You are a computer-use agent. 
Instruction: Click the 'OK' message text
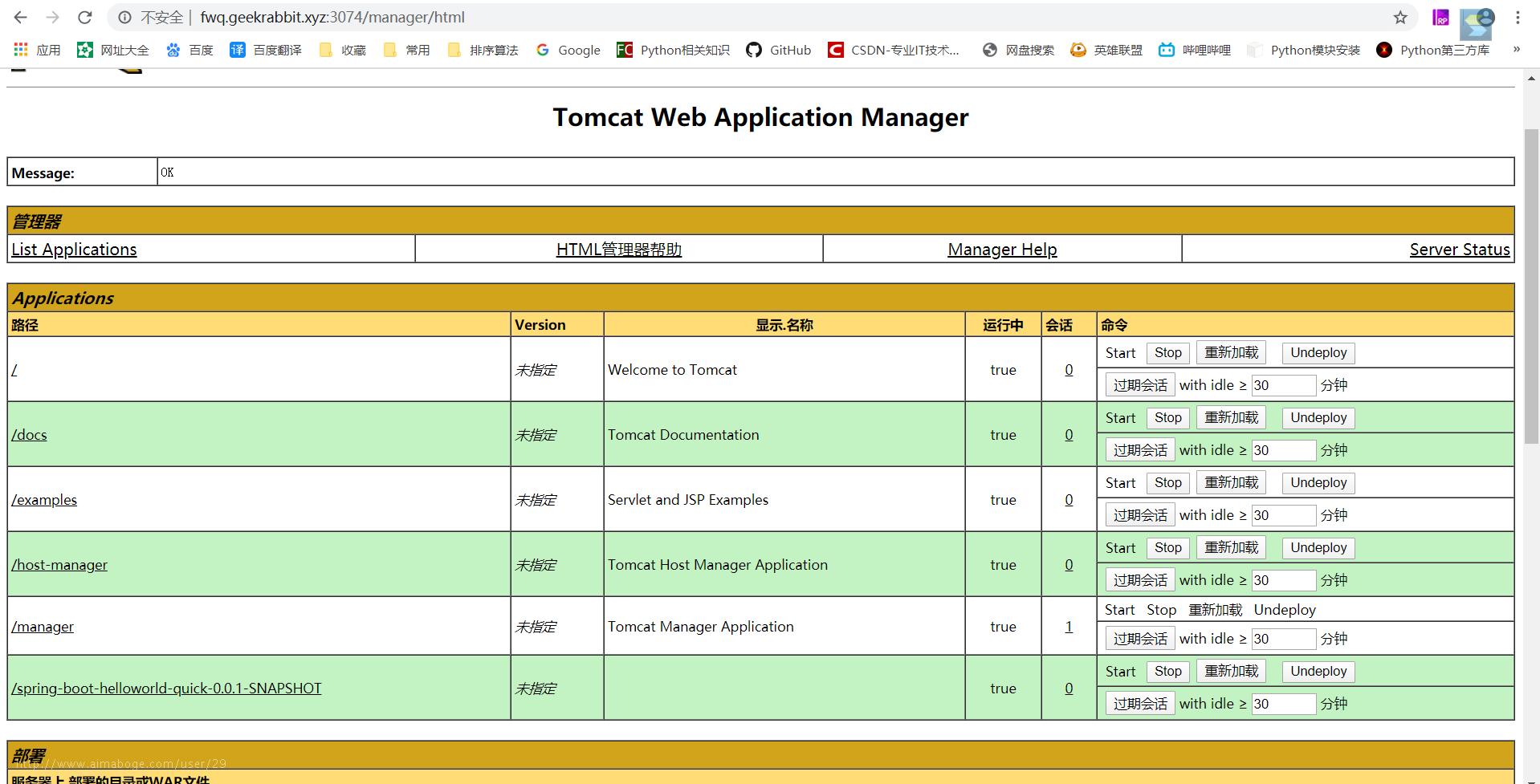[167, 173]
